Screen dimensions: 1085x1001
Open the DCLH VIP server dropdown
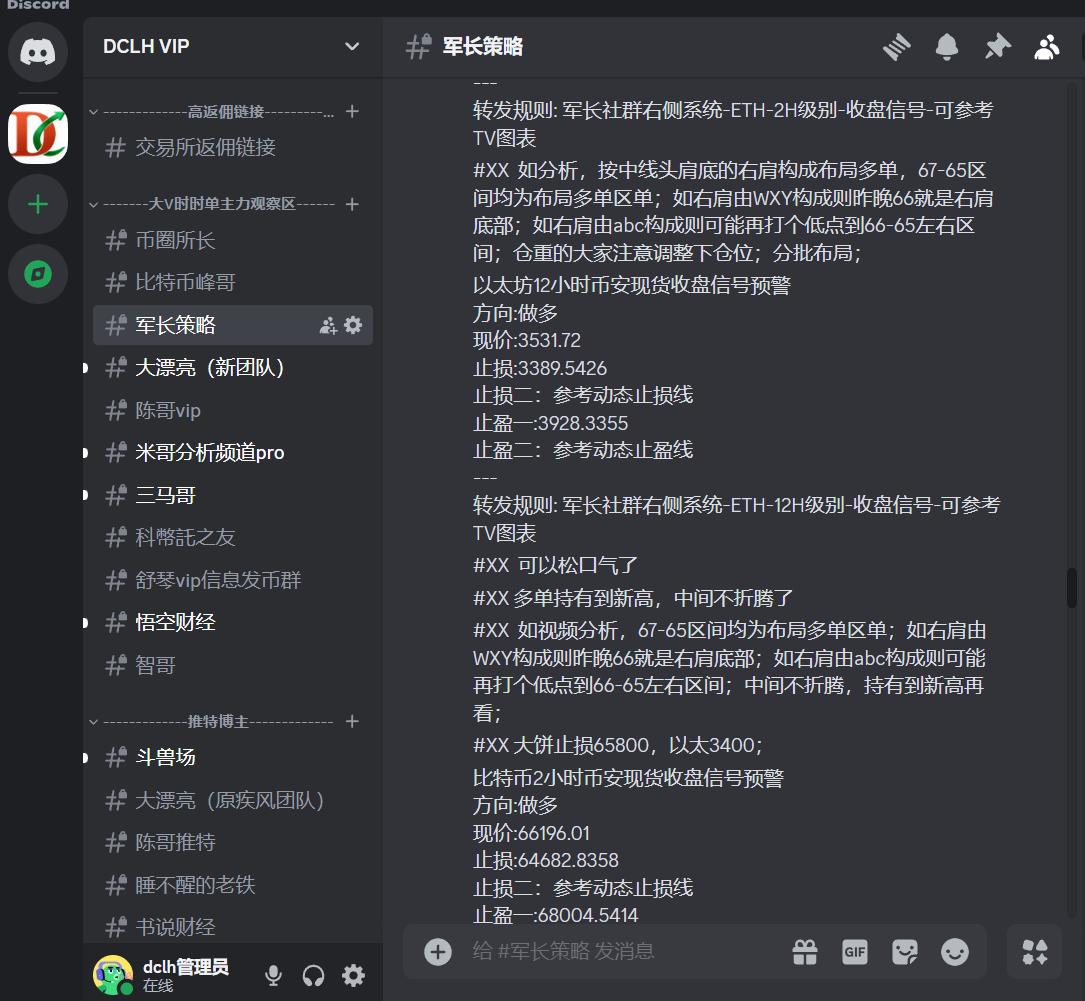coord(351,46)
